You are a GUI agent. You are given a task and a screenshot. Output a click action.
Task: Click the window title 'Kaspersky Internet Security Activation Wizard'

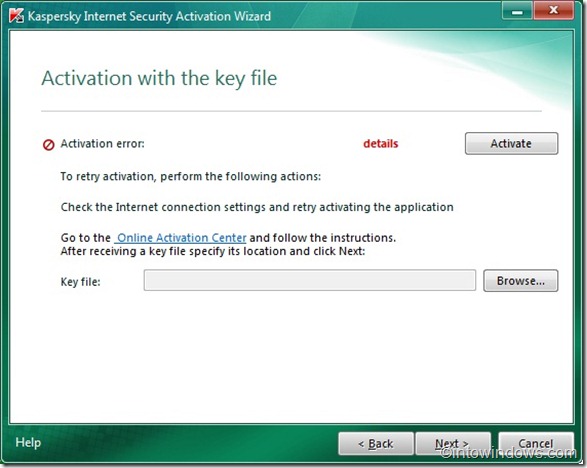coord(149,16)
